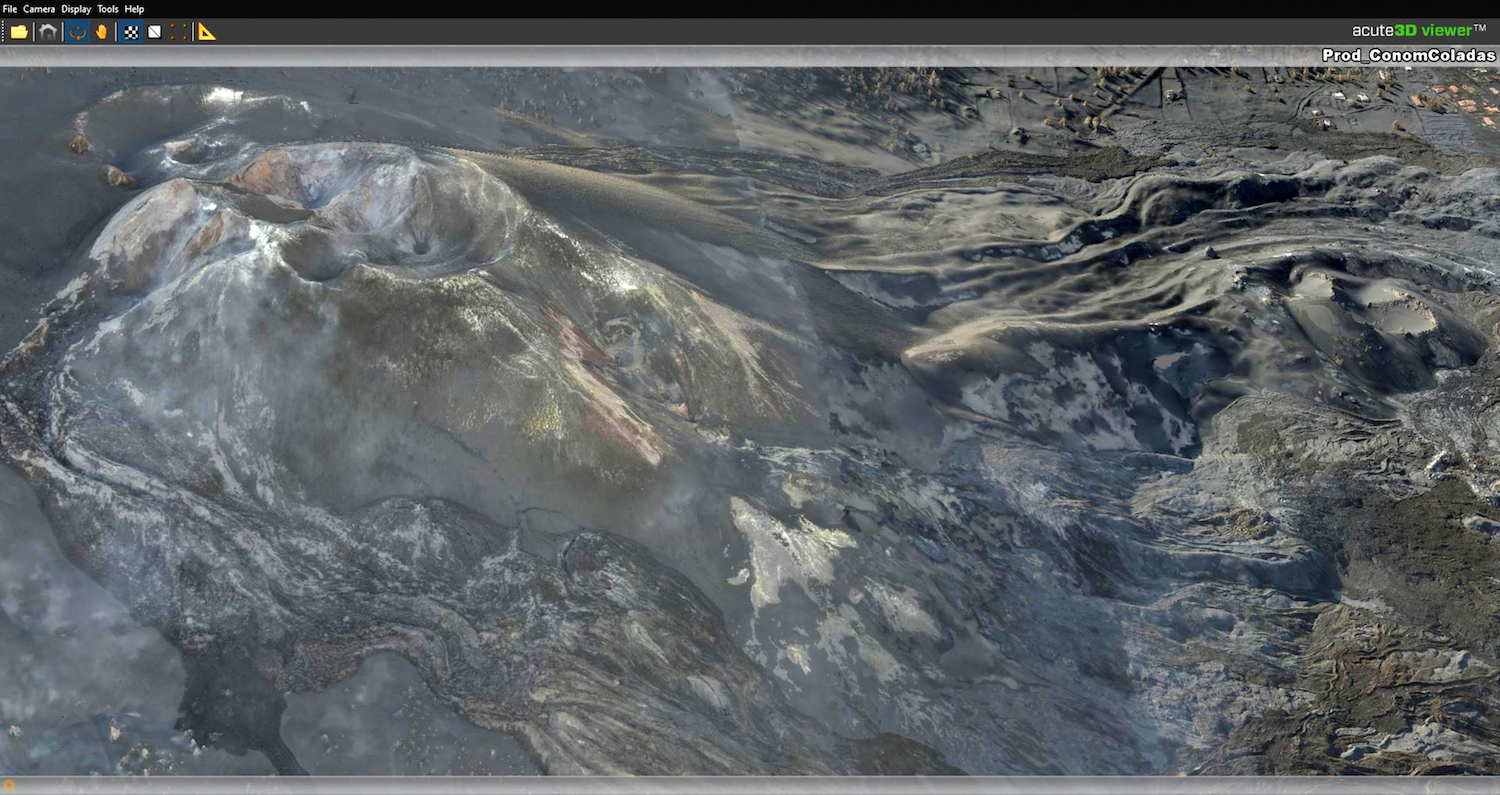Click the Prod_ConomColadas title label
This screenshot has width=1500, height=795.
1411,55
